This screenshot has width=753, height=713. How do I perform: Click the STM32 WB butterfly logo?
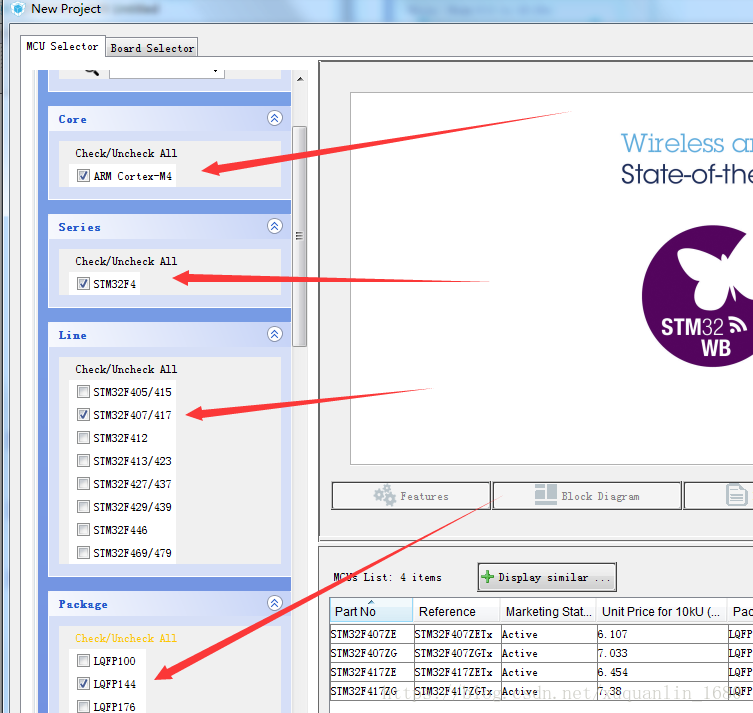coord(697,296)
